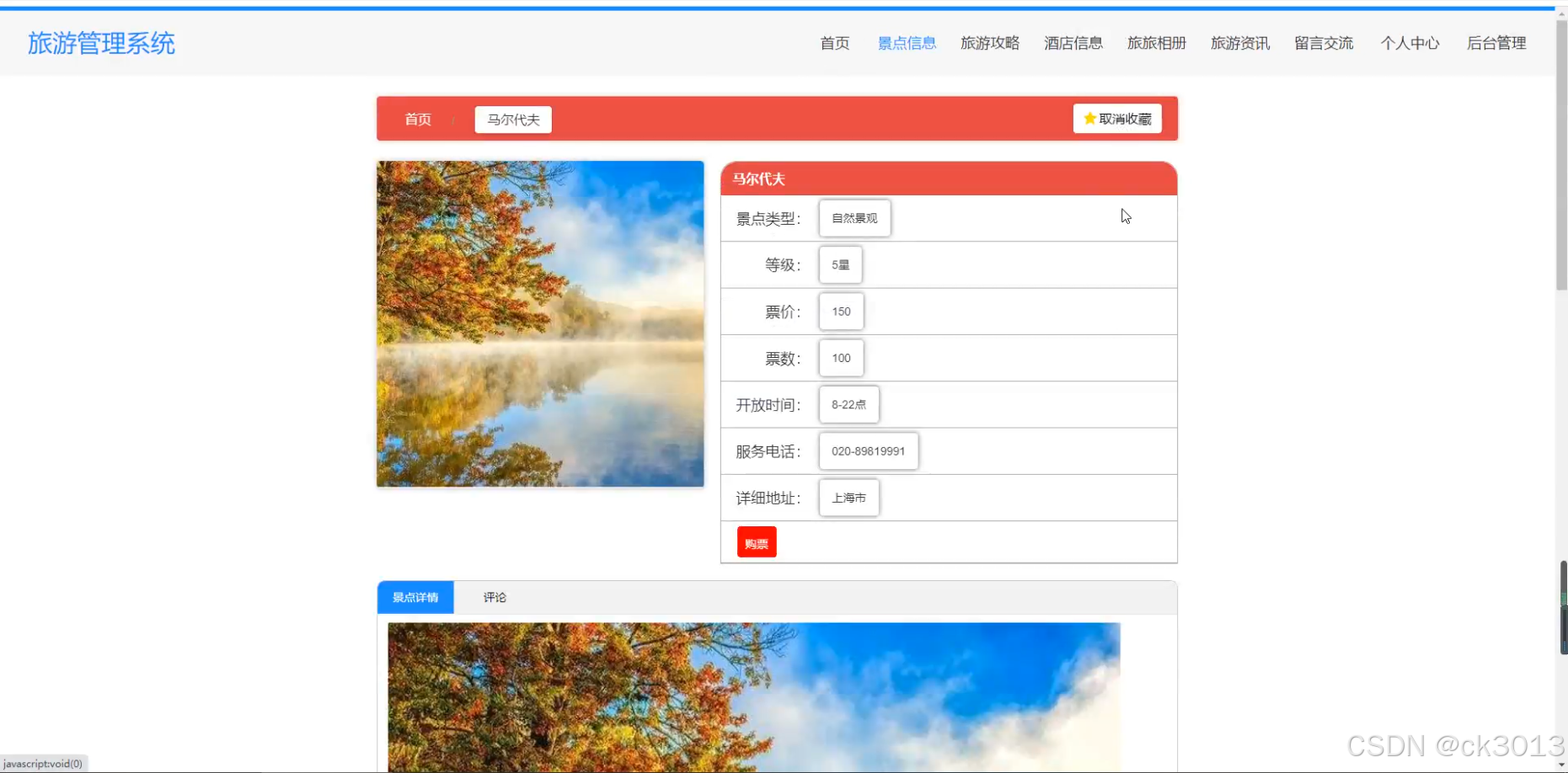Click the opening hours value 8-22点
Viewport: 1568px width, 773px height.
(x=848, y=404)
